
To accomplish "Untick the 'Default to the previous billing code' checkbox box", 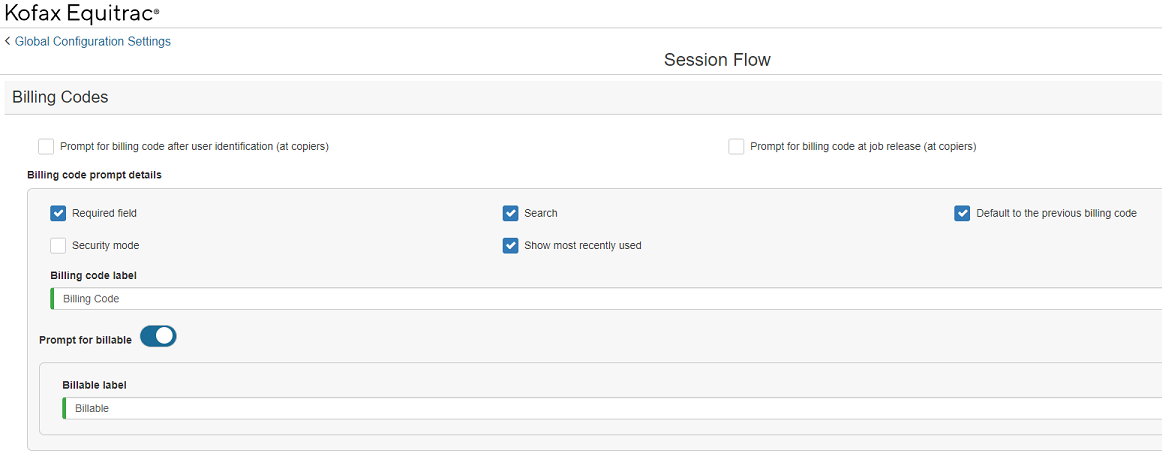I will (x=962, y=213).
